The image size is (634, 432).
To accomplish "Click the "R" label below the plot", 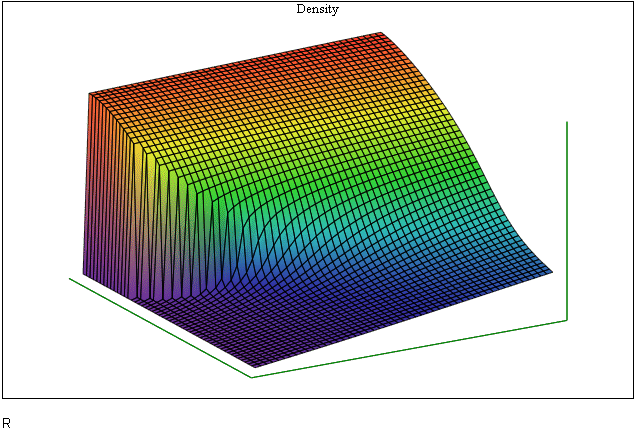I will 6,424.
